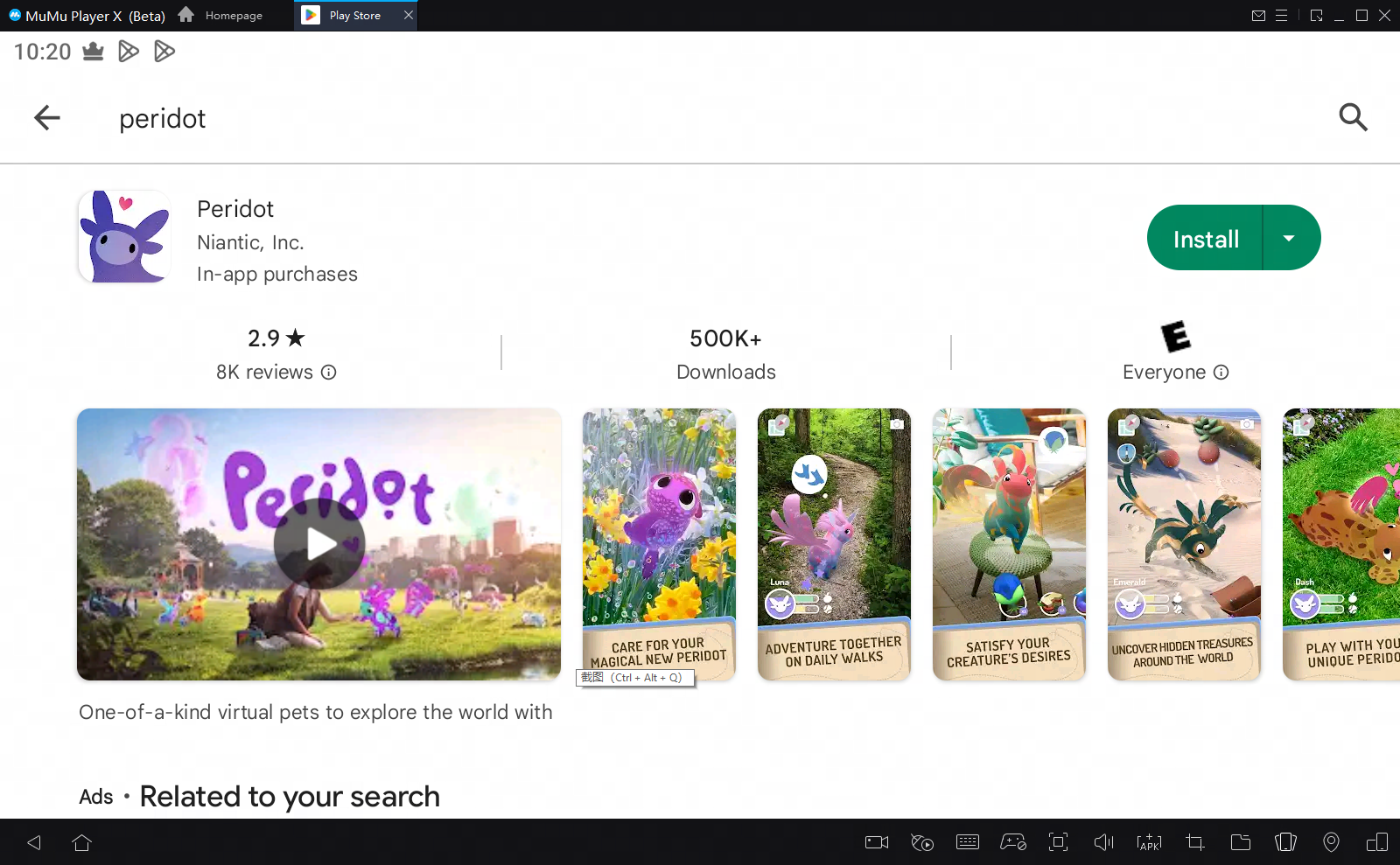
Task: Open the operation recorder icon in bottom bar
Action: coord(922,842)
